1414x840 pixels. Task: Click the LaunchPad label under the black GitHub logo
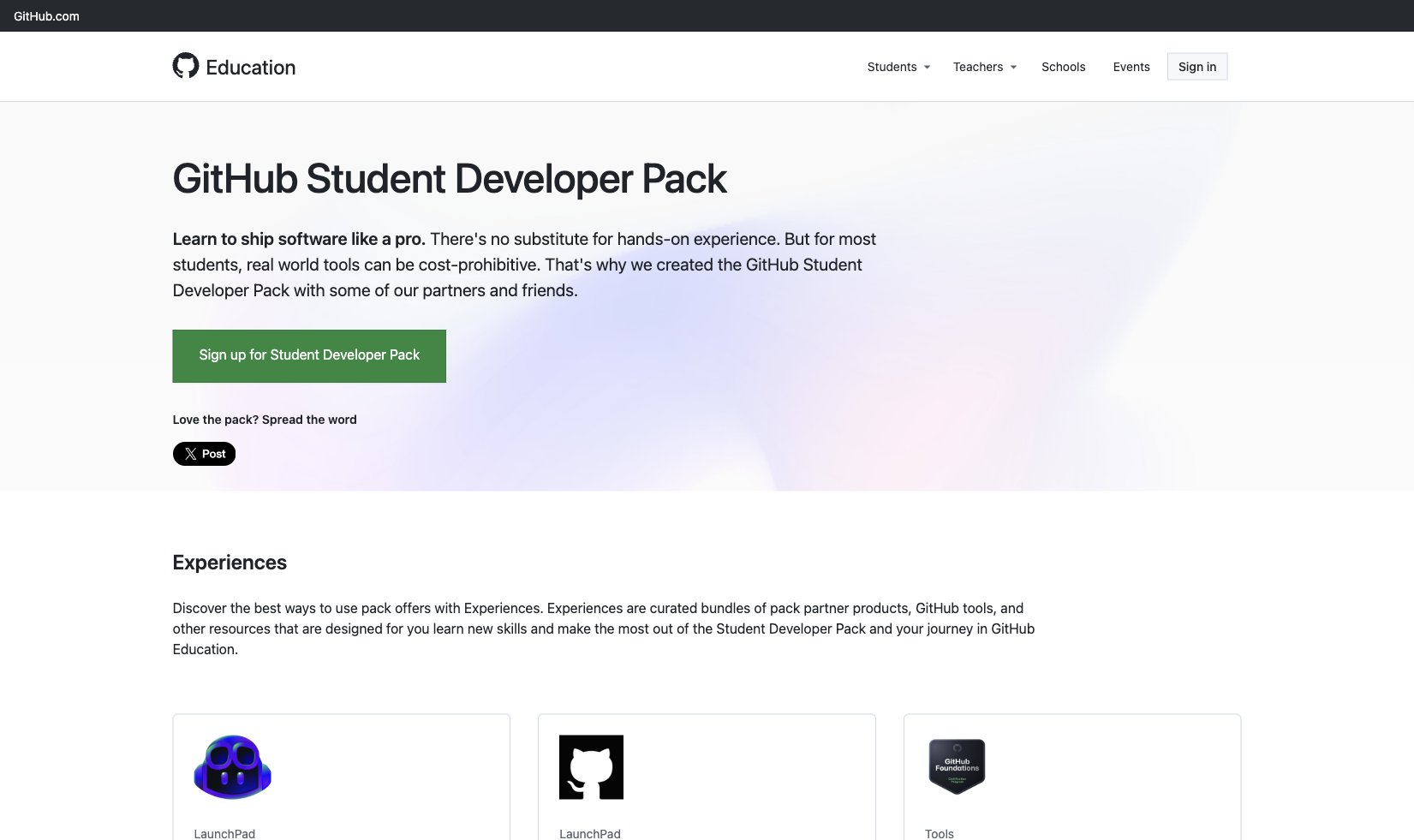click(590, 833)
